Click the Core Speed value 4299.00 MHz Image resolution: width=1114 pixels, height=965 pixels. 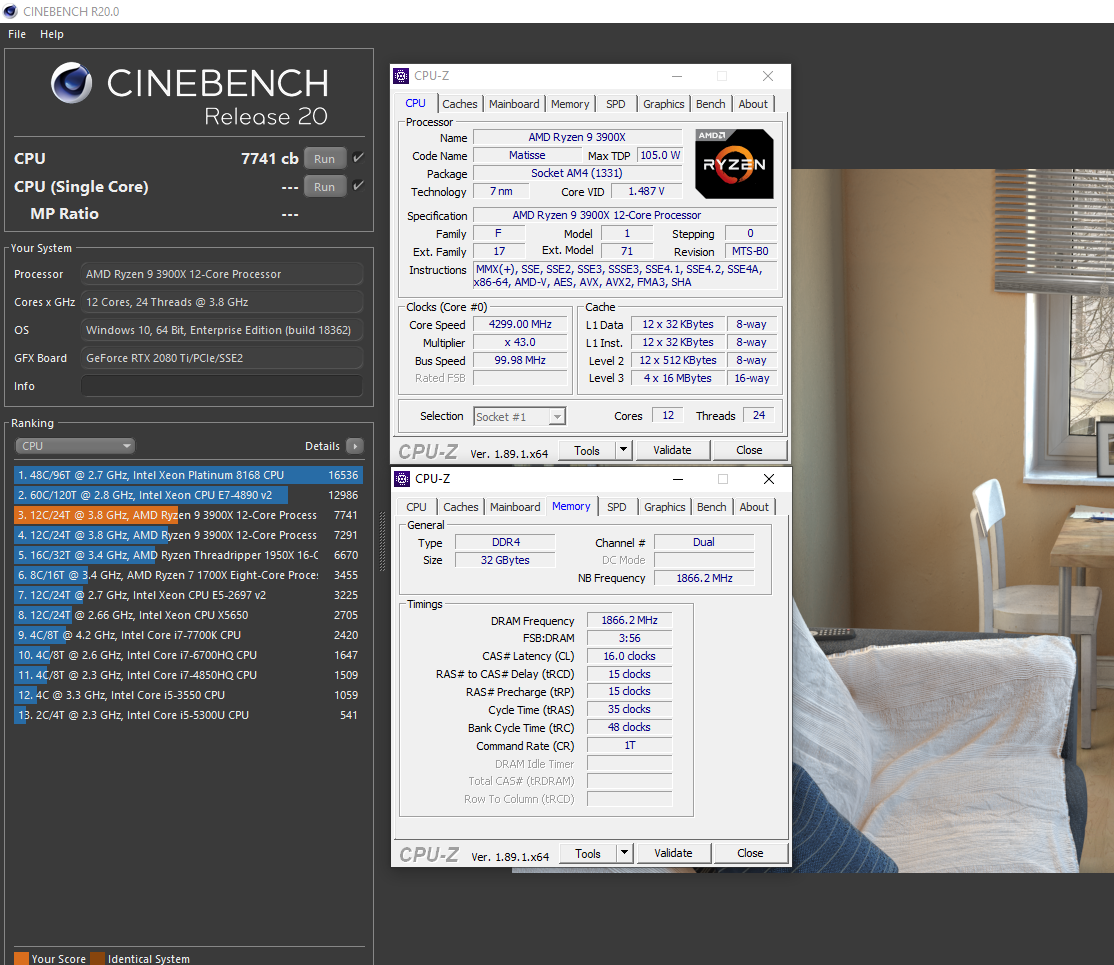click(520, 324)
